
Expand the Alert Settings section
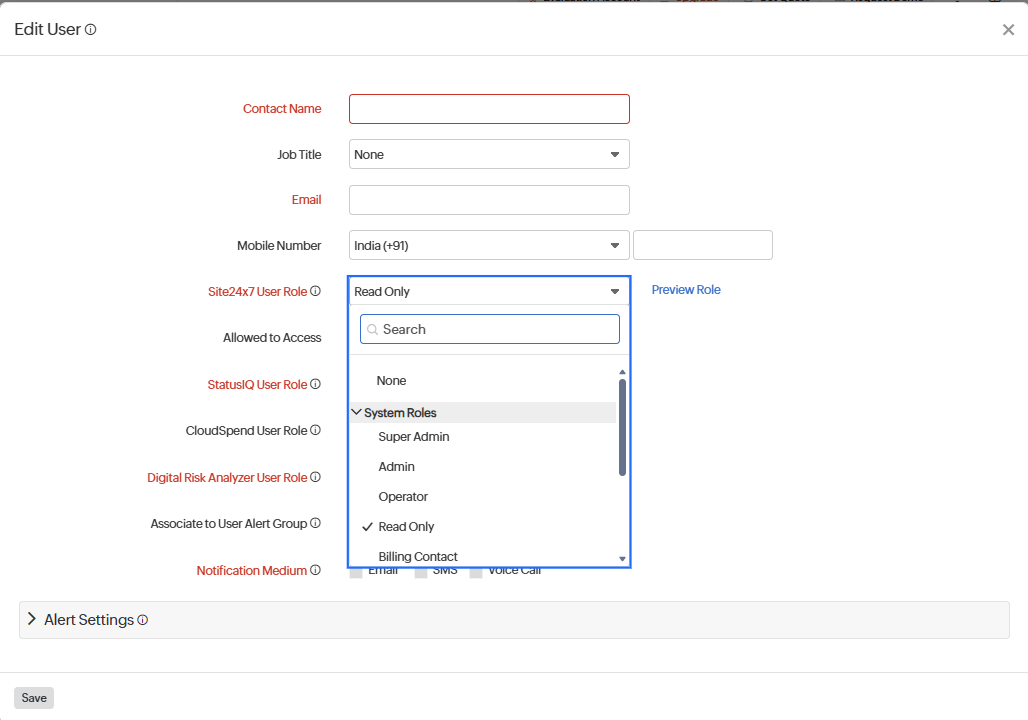tap(32, 620)
